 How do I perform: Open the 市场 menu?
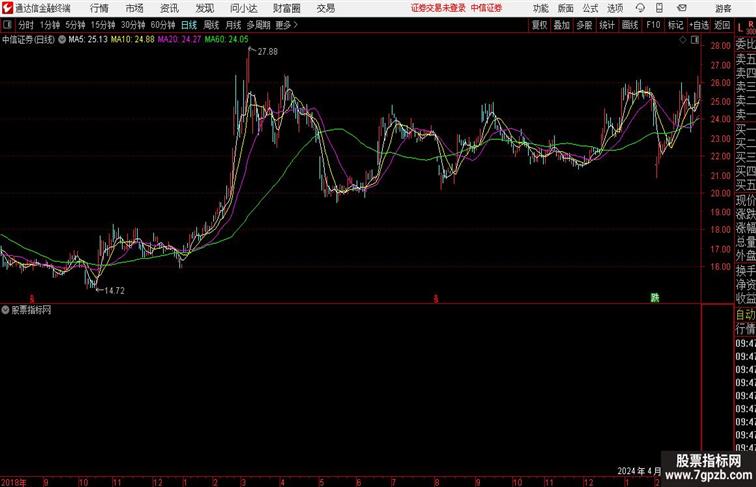[135, 8]
